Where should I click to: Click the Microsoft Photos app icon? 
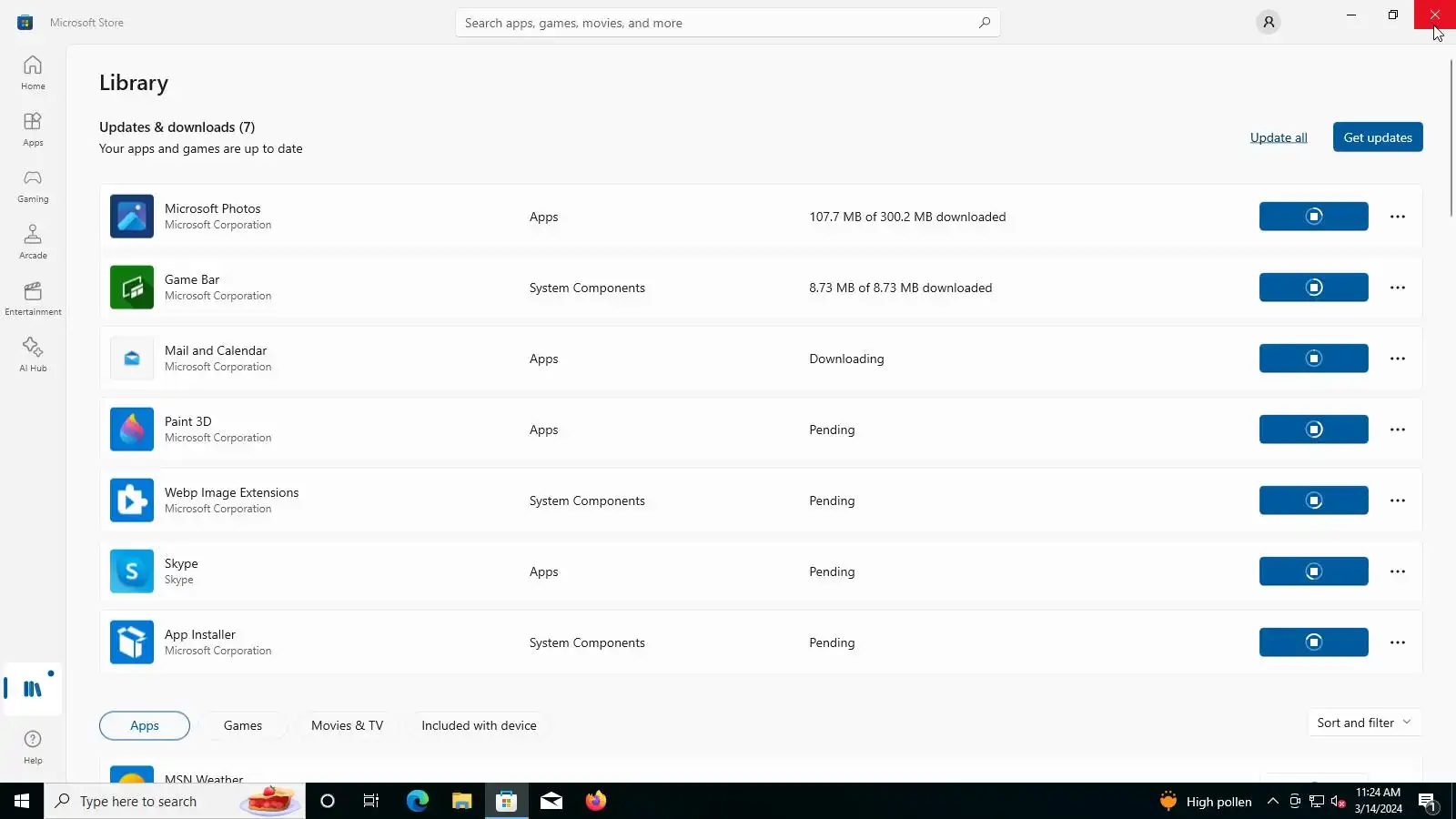(x=132, y=217)
